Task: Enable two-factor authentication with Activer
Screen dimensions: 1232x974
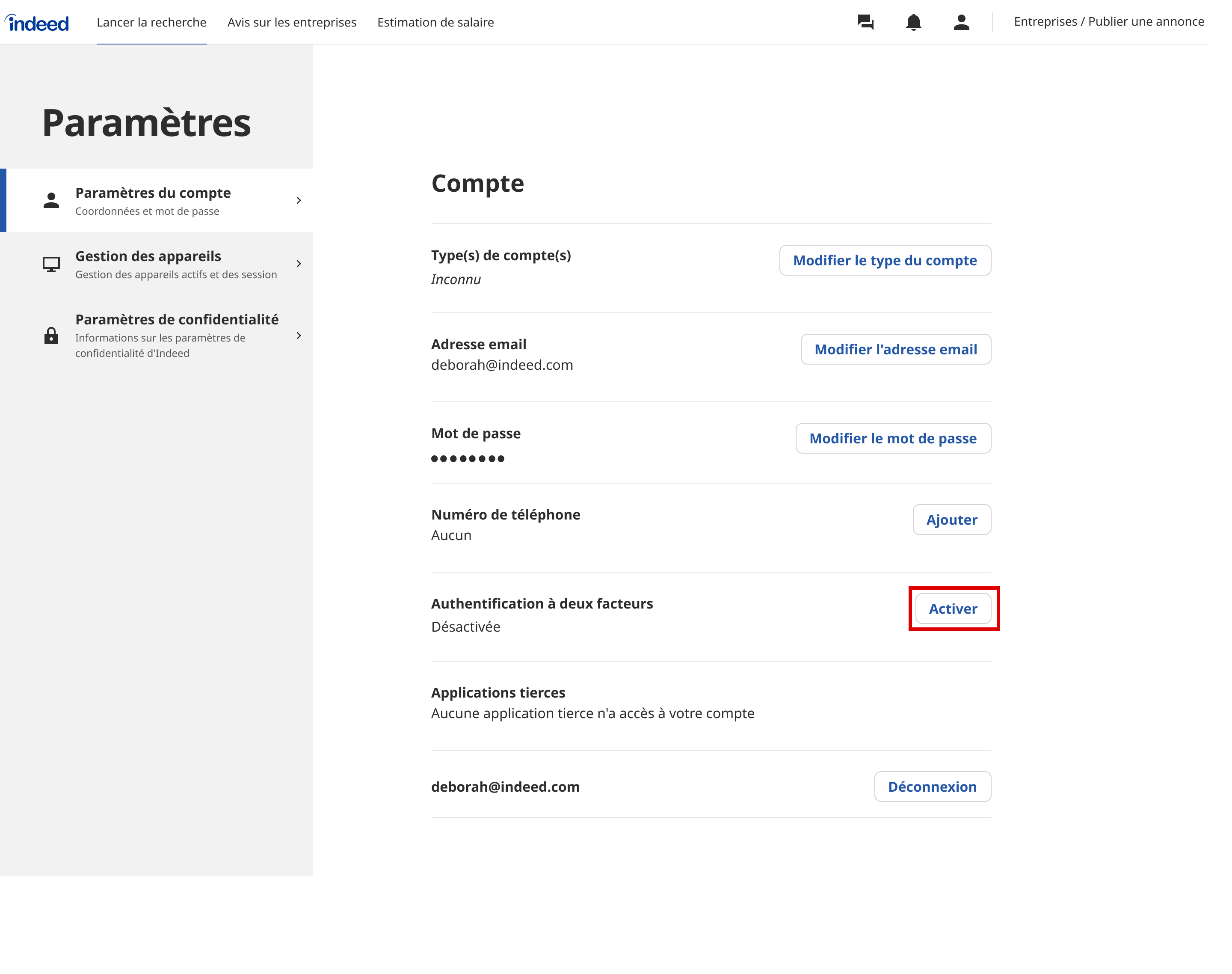Action: pyautogui.click(x=953, y=609)
